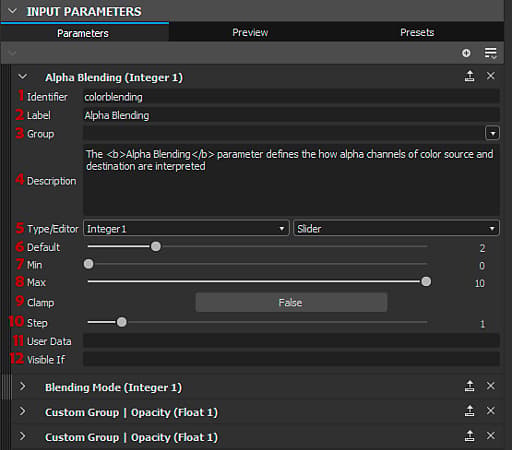
Task: Open the parameters list options menu icon
Action: (491, 53)
